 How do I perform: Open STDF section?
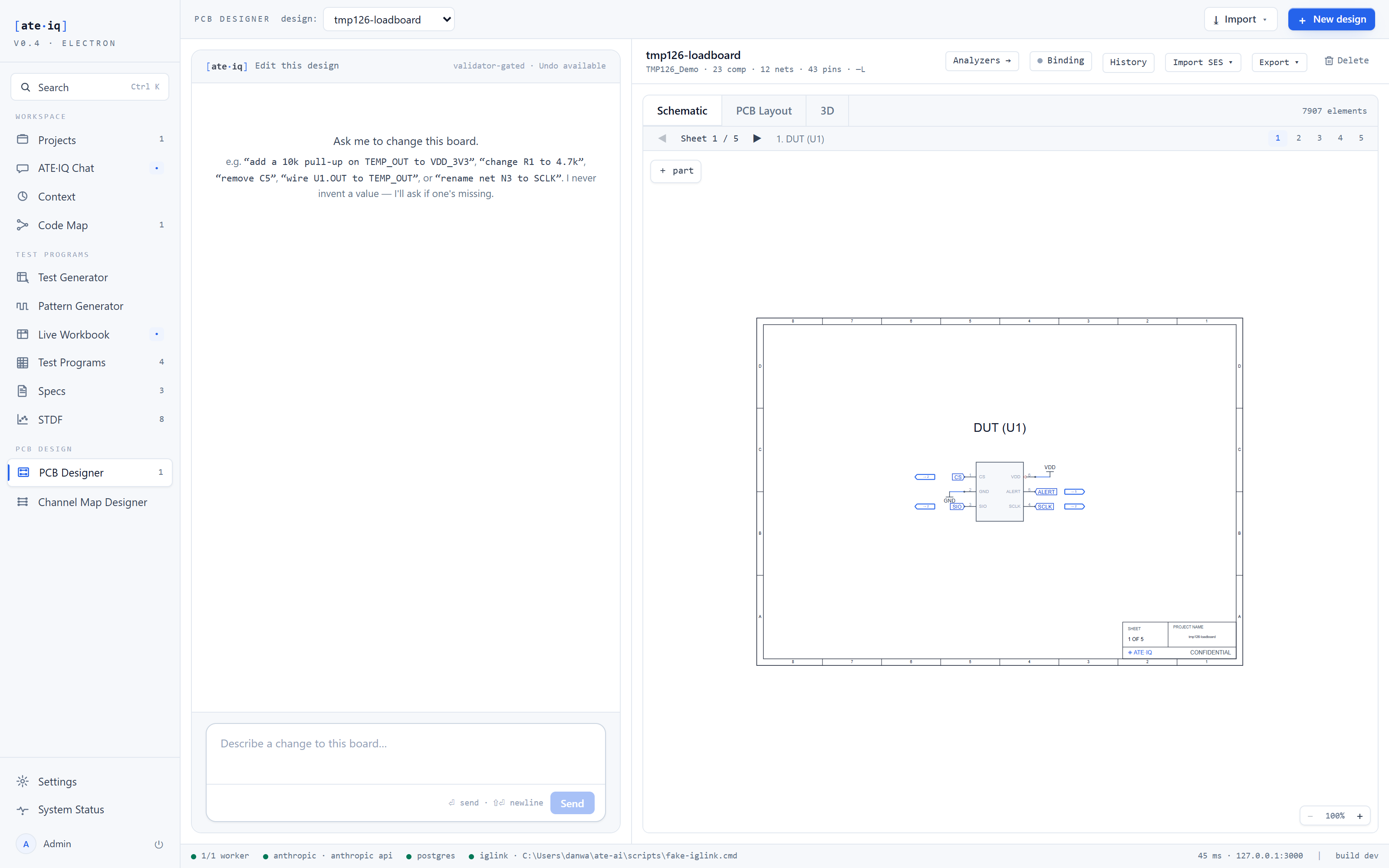[x=89, y=420]
